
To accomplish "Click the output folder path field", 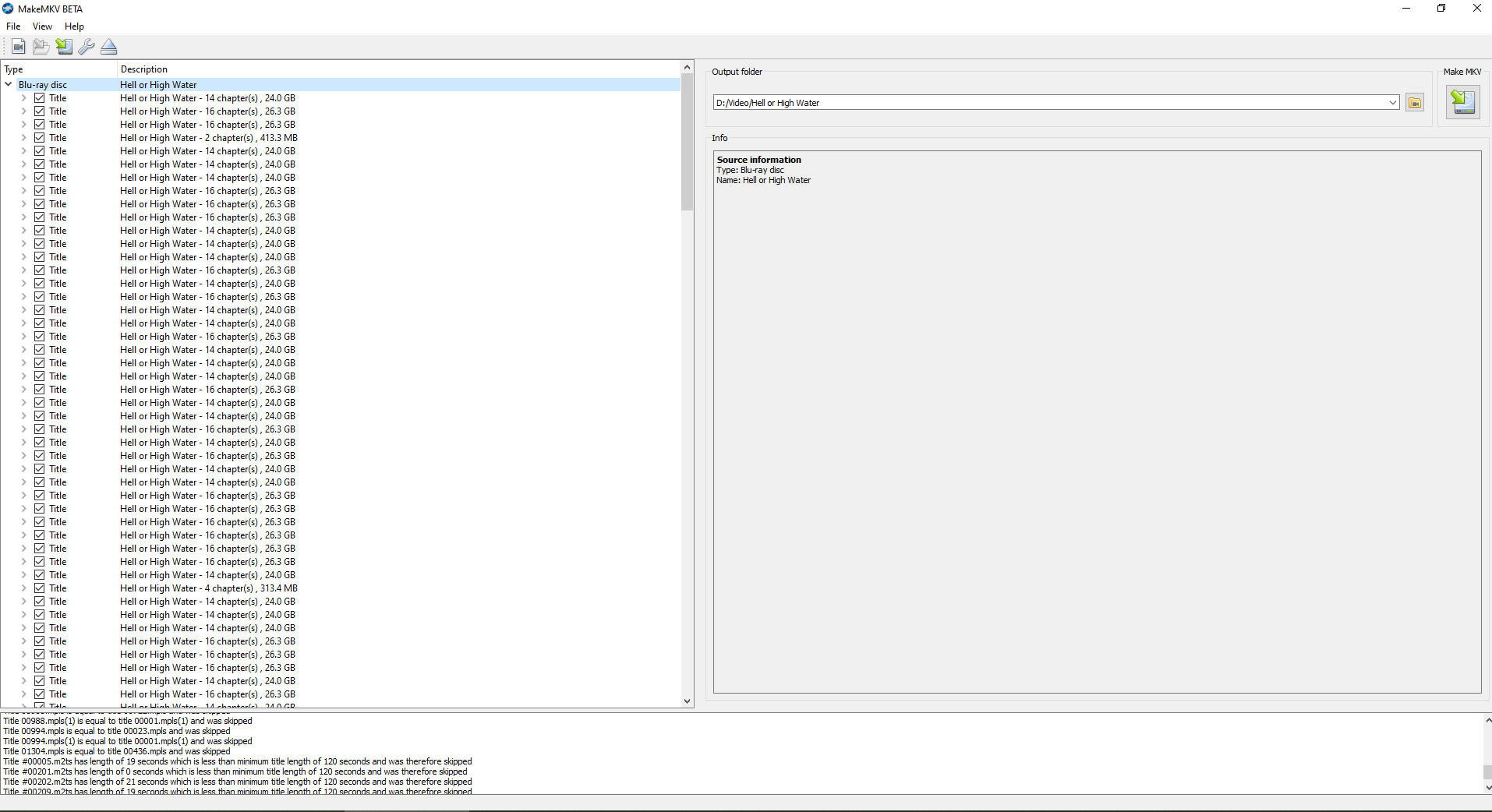I will tap(1049, 103).
